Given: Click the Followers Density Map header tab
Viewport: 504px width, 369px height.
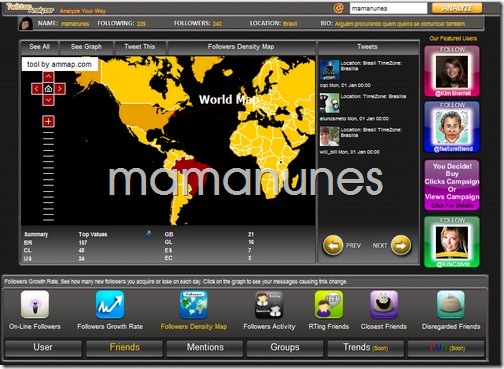Looking at the screenshot, I should pos(241,47).
